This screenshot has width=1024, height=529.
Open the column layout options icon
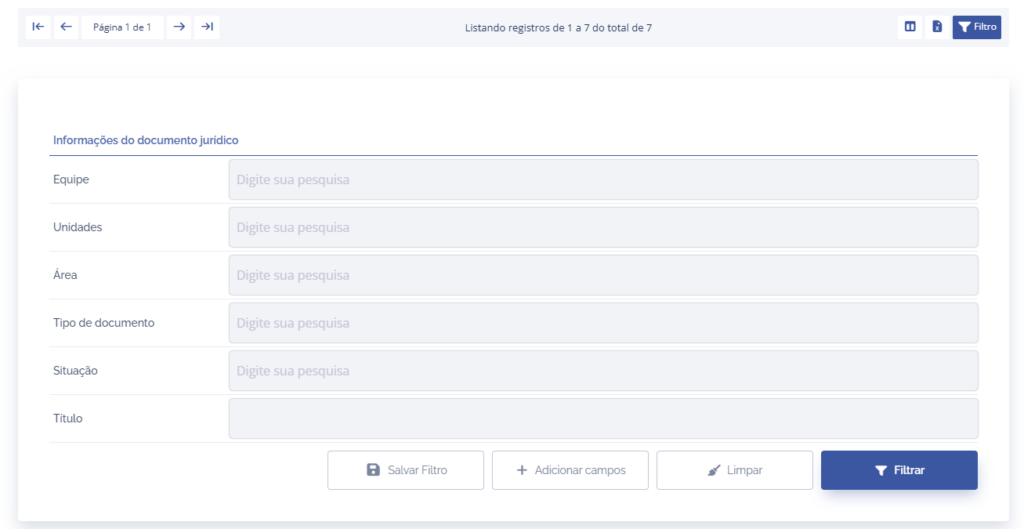click(910, 27)
